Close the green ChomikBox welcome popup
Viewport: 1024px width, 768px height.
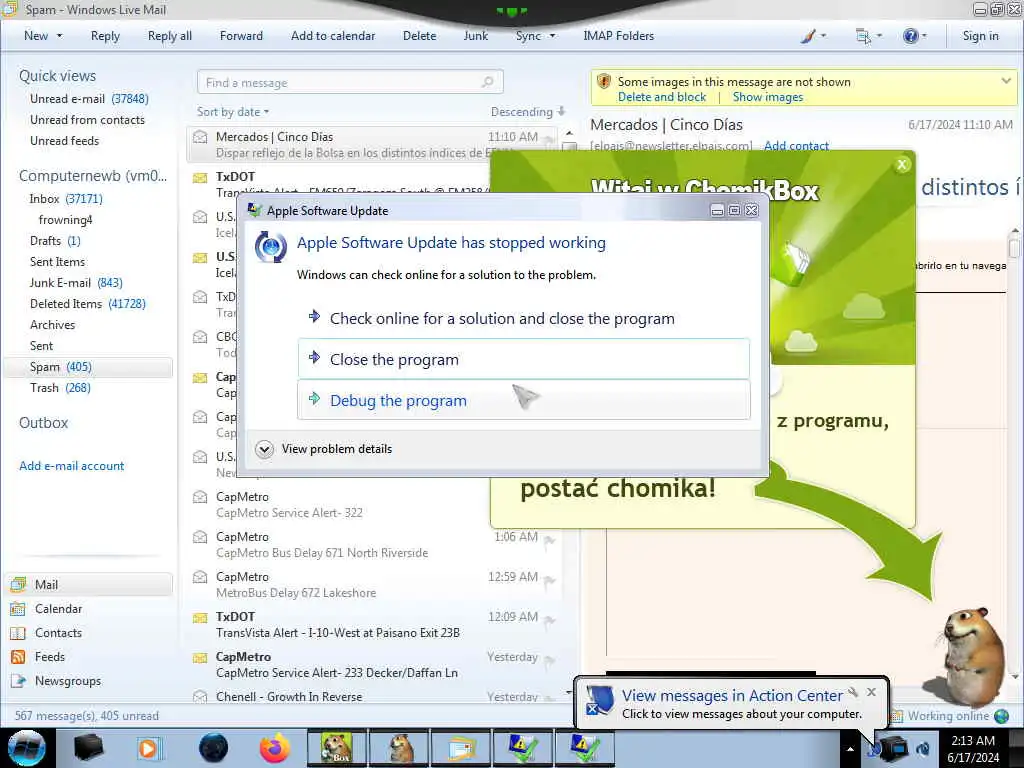902,165
